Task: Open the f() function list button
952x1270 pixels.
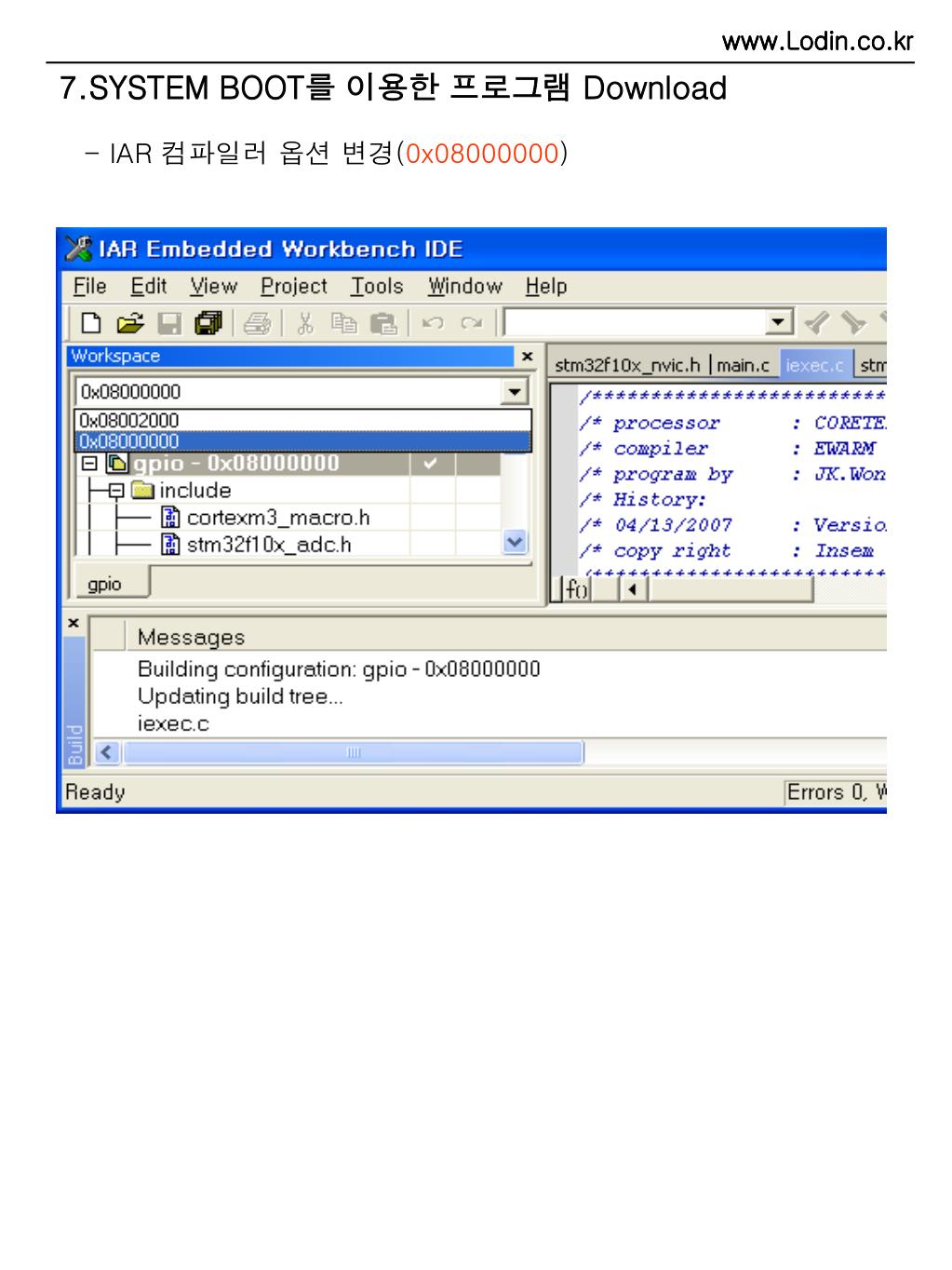Action: 577,589
